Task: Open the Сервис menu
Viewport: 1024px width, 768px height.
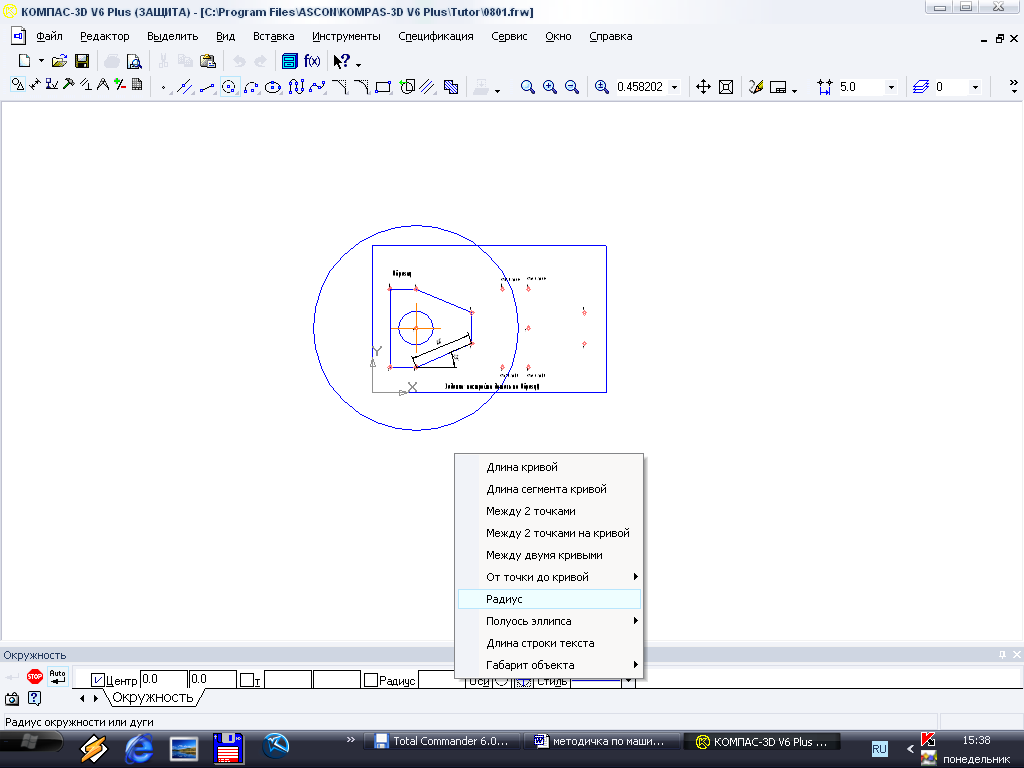Action: click(x=509, y=37)
